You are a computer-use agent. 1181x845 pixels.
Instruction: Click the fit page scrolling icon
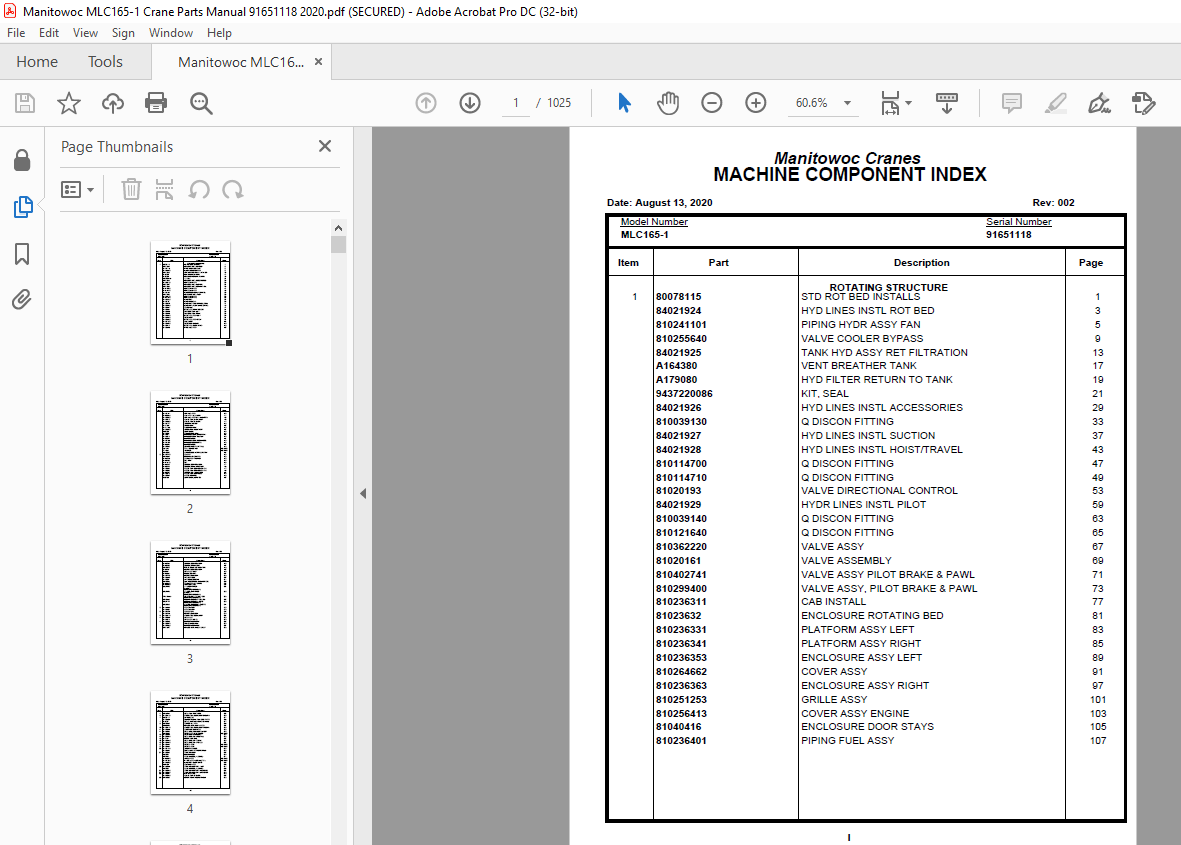(890, 102)
